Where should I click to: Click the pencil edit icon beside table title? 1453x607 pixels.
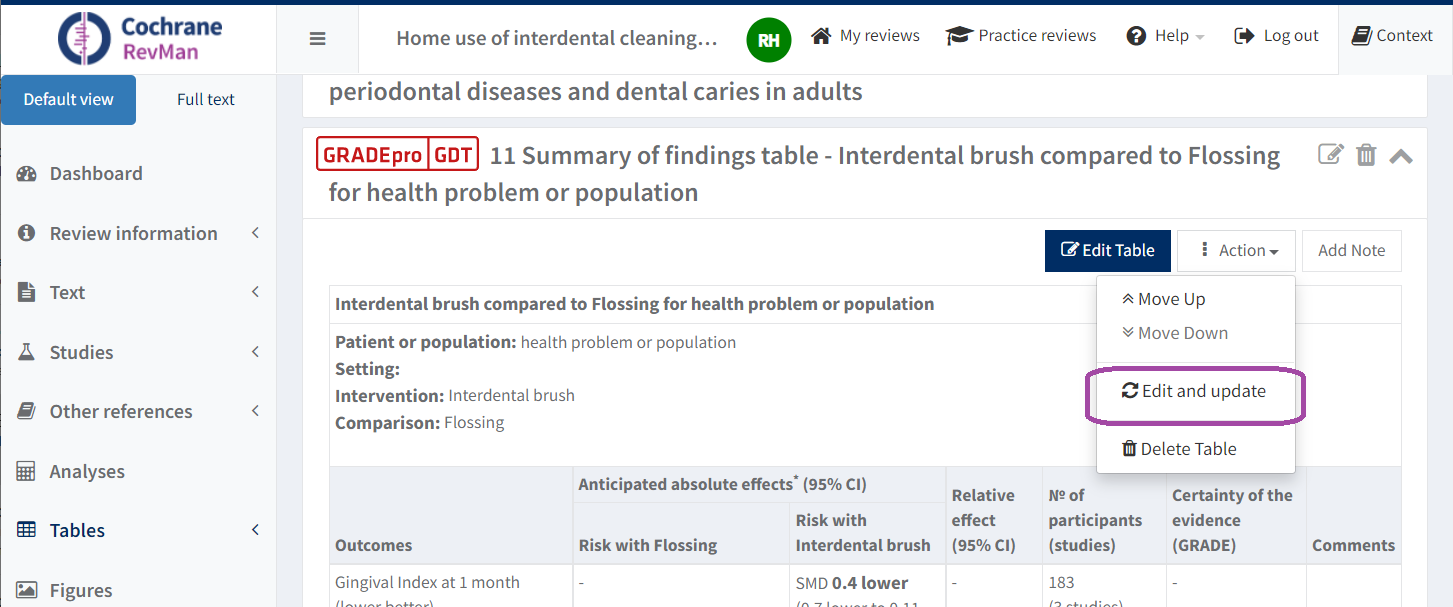pyautogui.click(x=1330, y=155)
